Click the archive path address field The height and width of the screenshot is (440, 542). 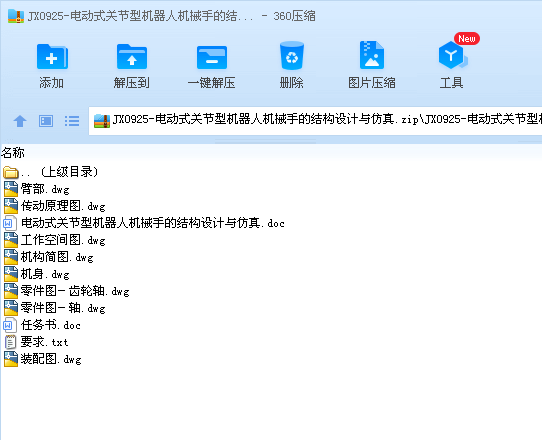315,121
